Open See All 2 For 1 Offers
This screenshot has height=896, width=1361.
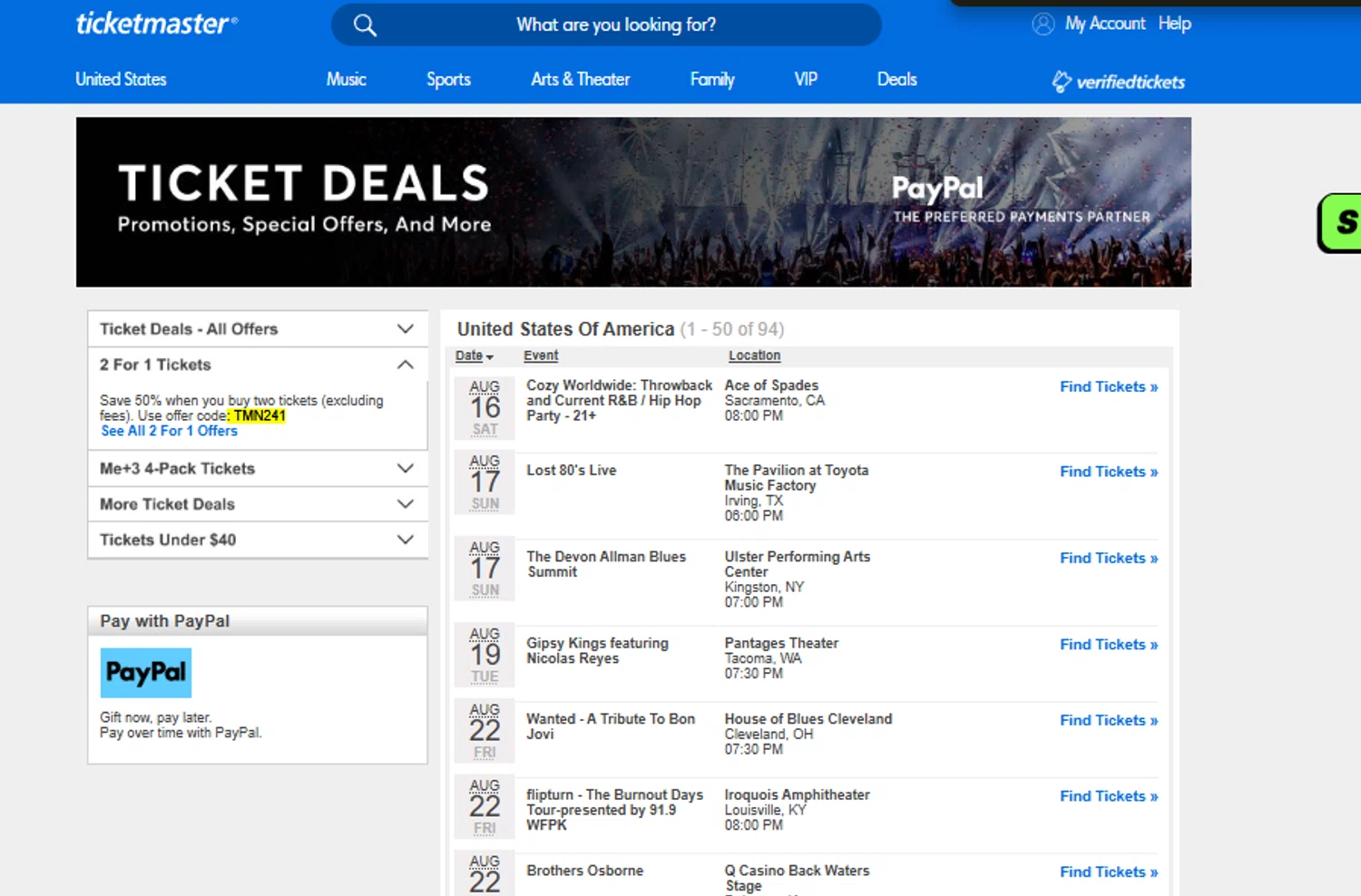(x=169, y=431)
